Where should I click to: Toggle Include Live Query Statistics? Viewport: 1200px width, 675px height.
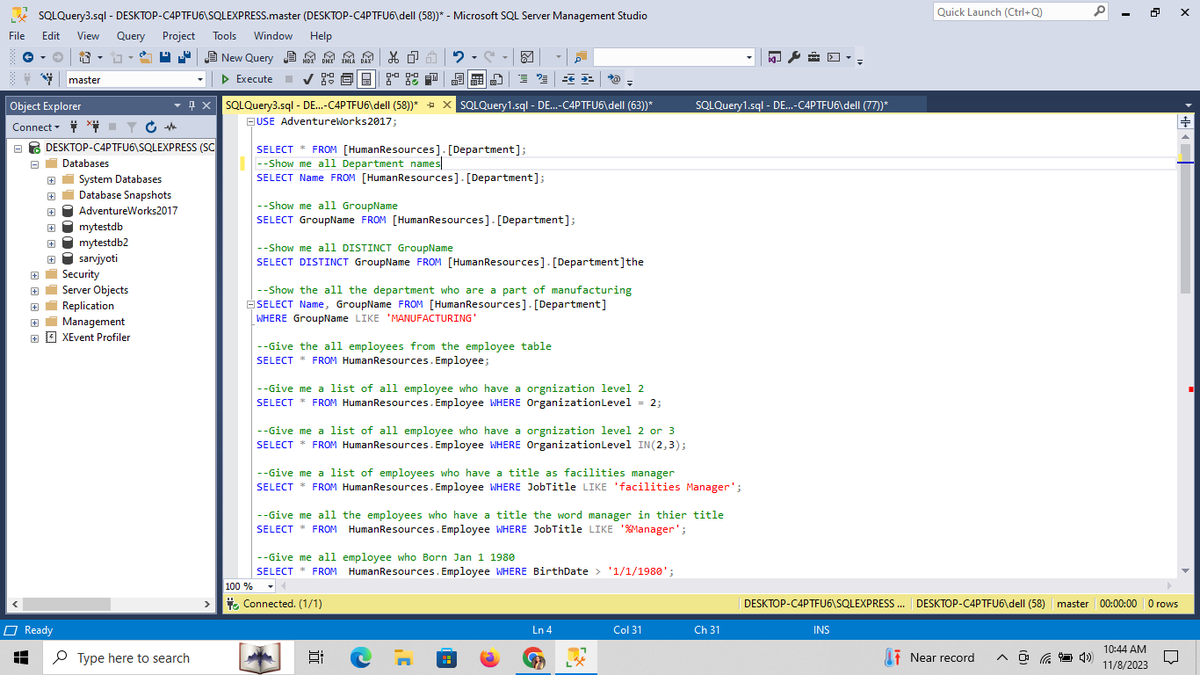pos(412,79)
